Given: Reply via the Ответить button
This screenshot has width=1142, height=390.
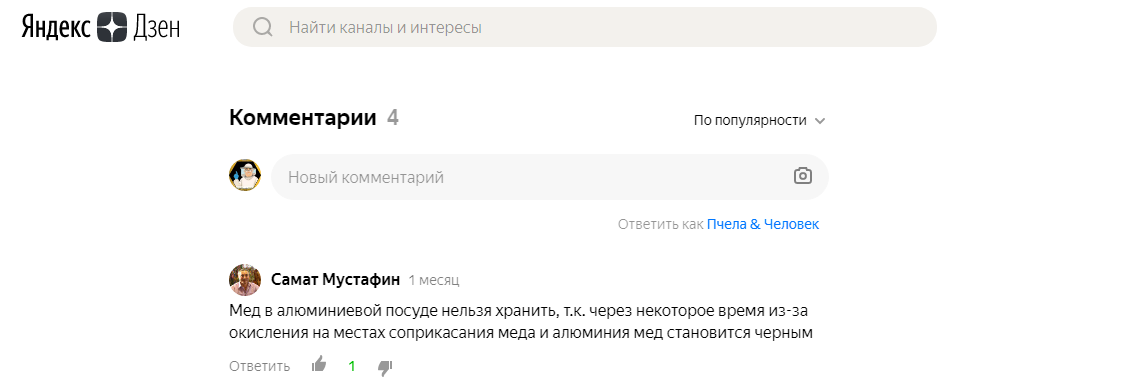Looking at the screenshot, I should click(x=259, y=366).
